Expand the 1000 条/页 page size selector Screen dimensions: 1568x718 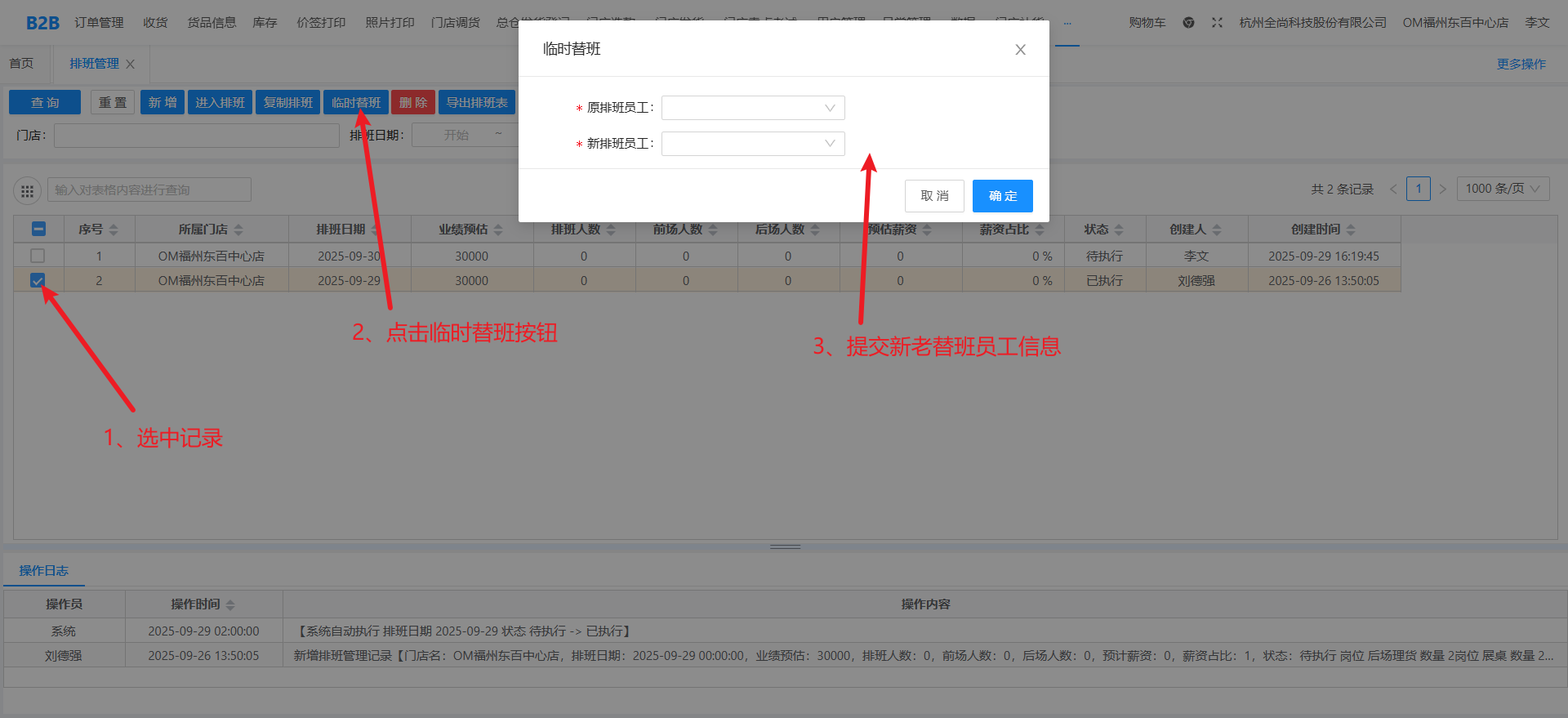click(x=1502, y=190)
